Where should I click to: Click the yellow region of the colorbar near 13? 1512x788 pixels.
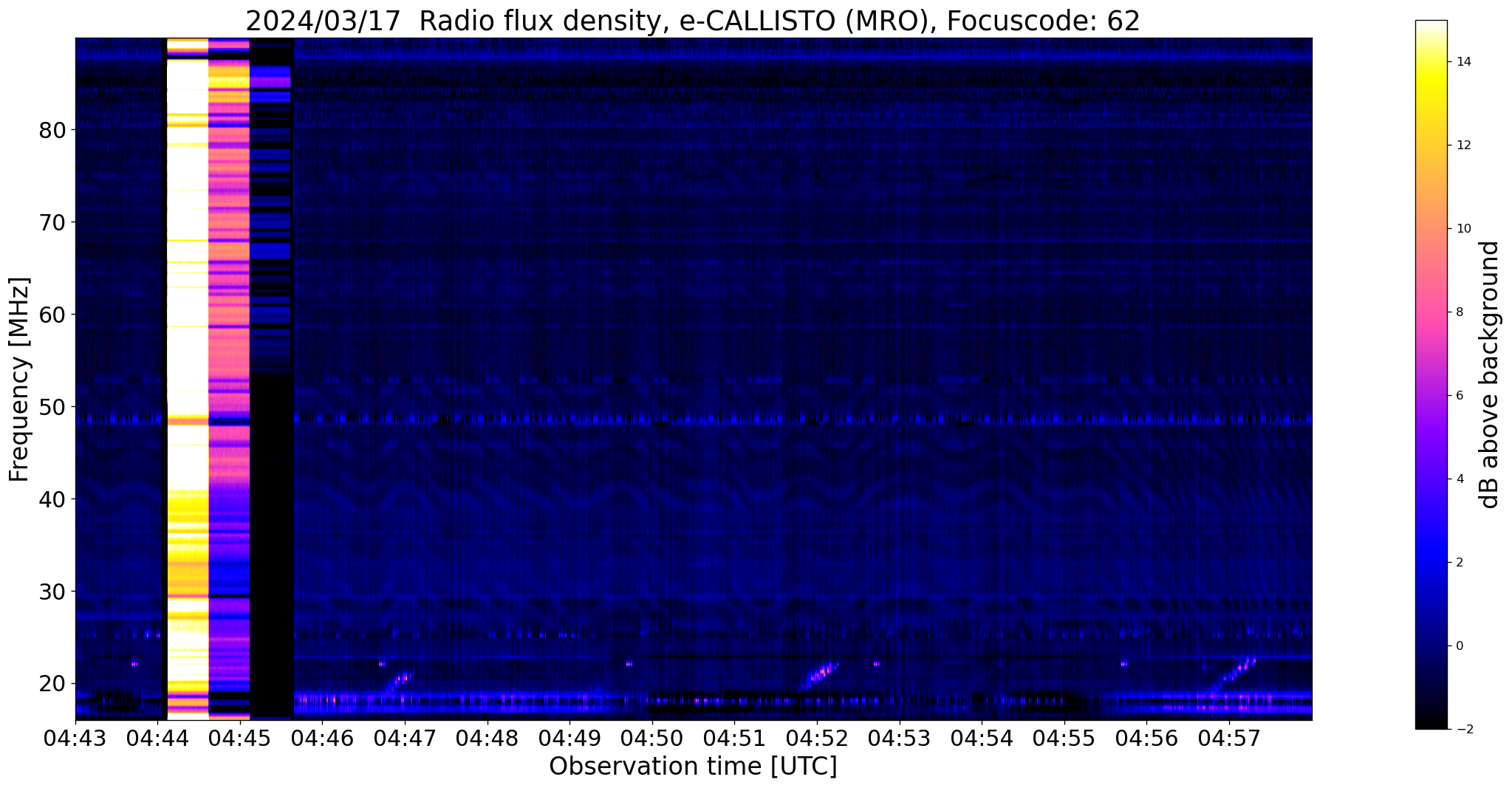coord(1431,103)
